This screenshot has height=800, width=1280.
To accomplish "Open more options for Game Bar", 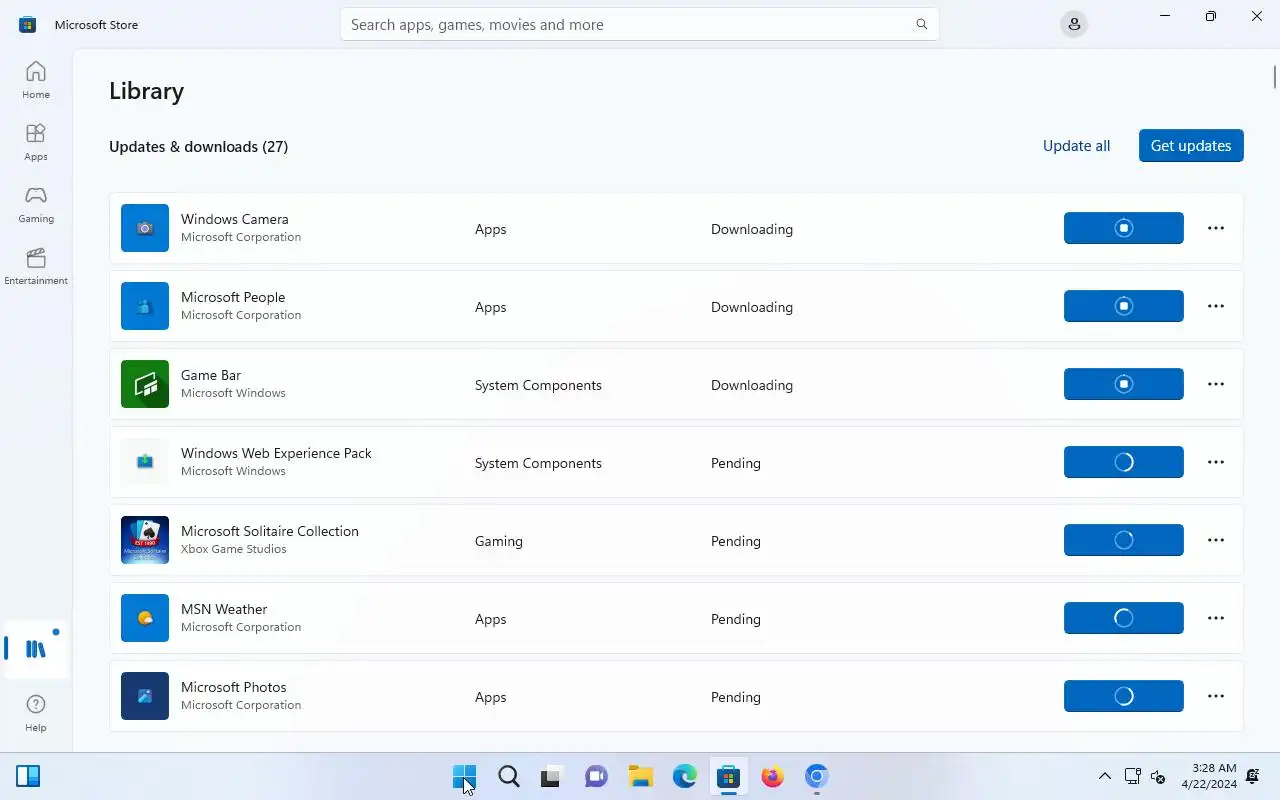I will 1216,384.
